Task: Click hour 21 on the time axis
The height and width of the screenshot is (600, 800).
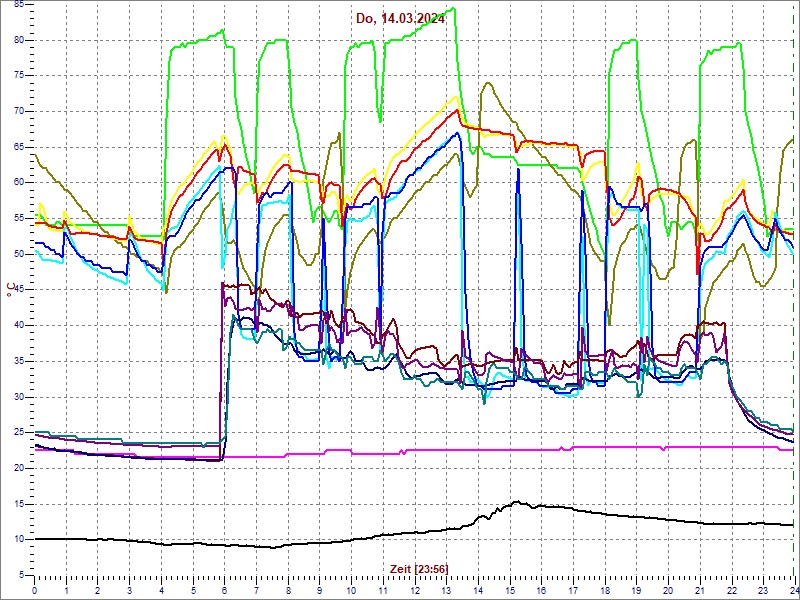Action: pos(701,588)
